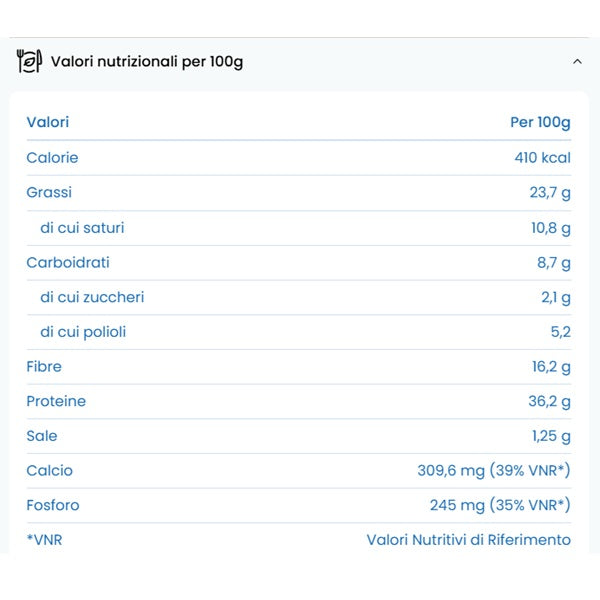Click the Carboidrati row label

pos(68,262)
